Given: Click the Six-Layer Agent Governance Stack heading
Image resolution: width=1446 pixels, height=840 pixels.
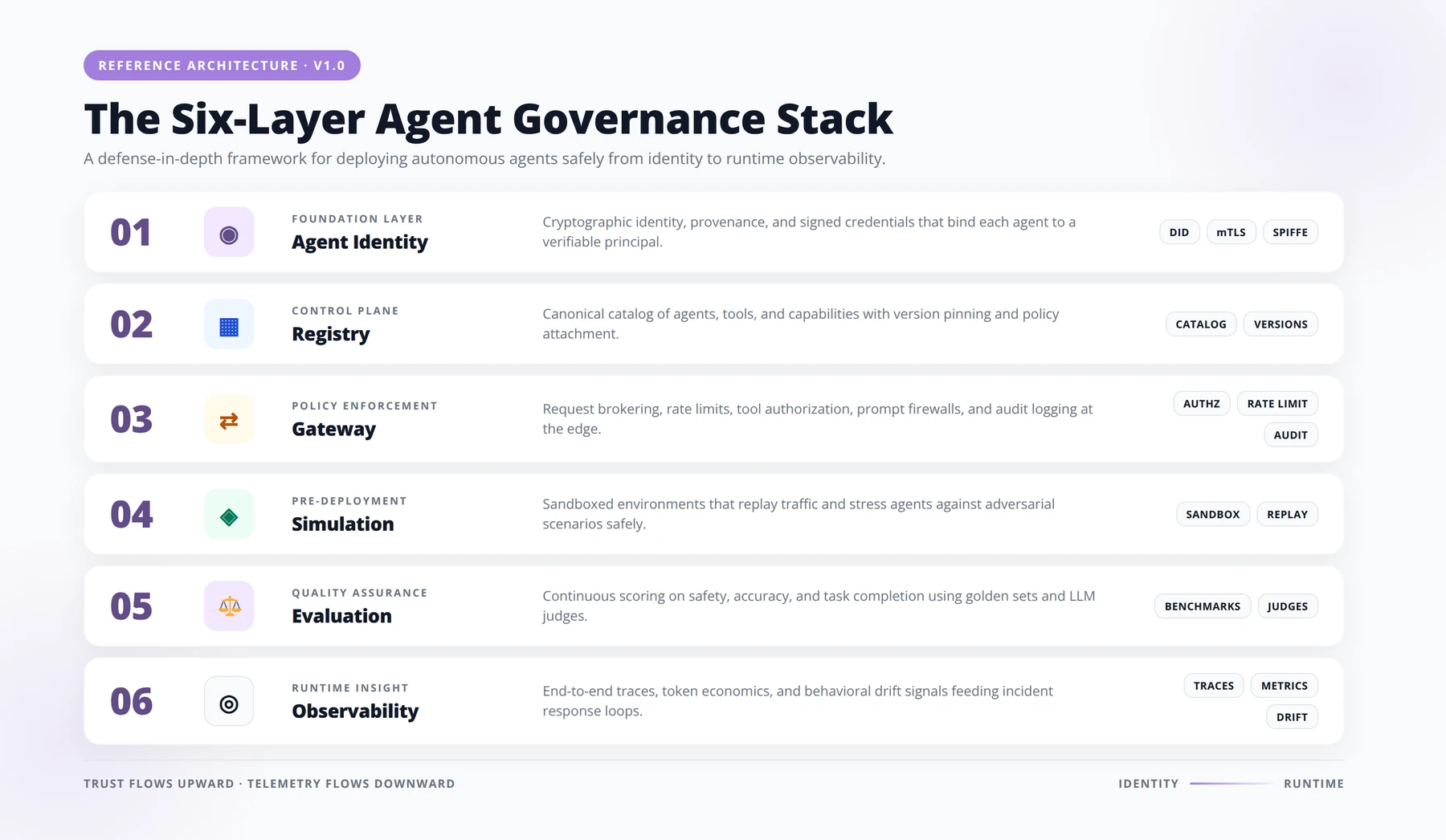Looking at the screenshot, I should pos(488,120).
